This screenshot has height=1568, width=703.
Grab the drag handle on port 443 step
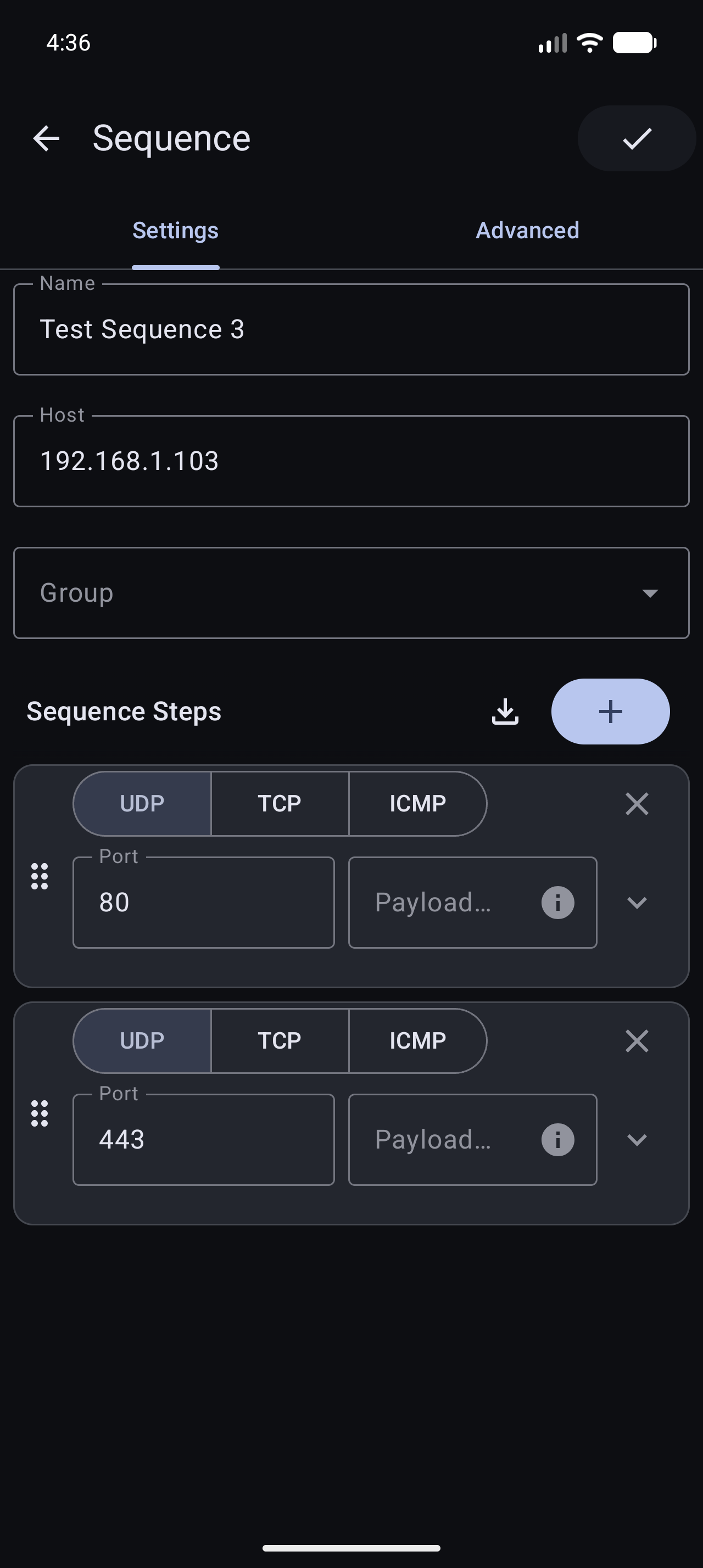40,1113
